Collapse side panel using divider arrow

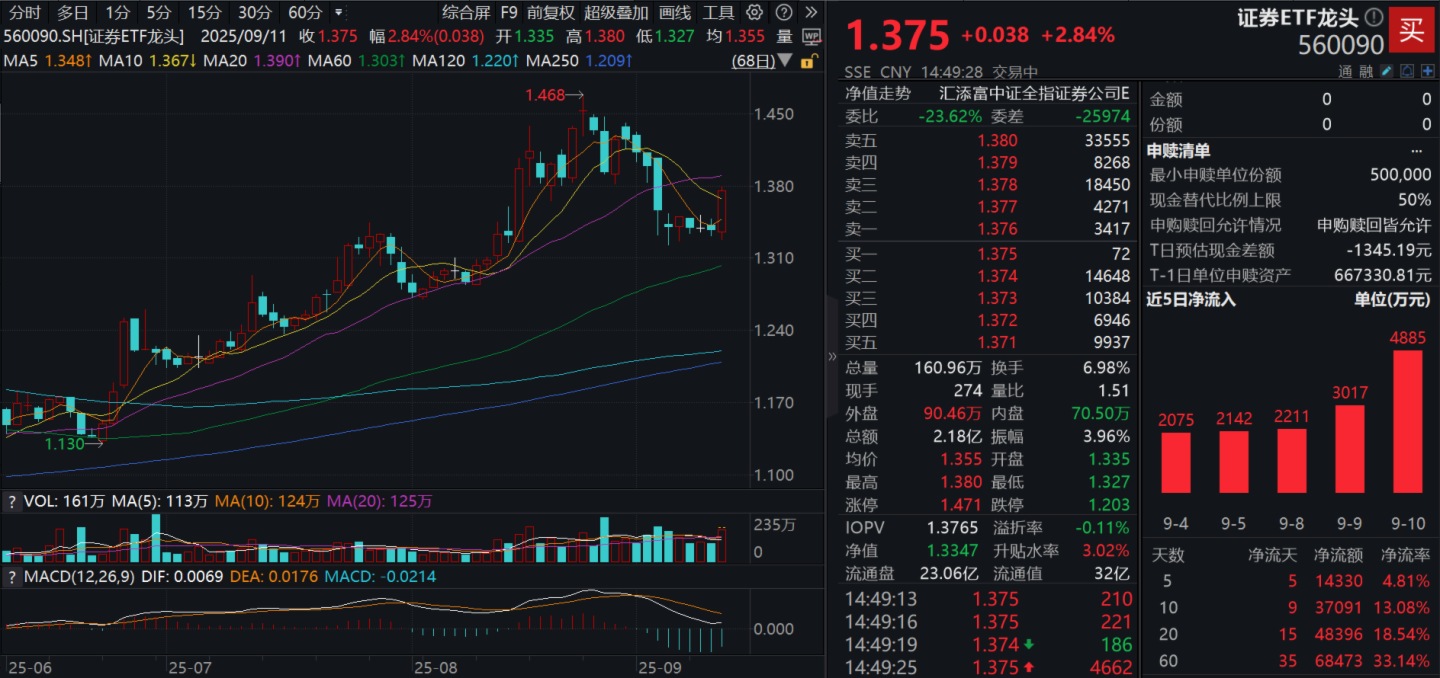pos(832,356)
